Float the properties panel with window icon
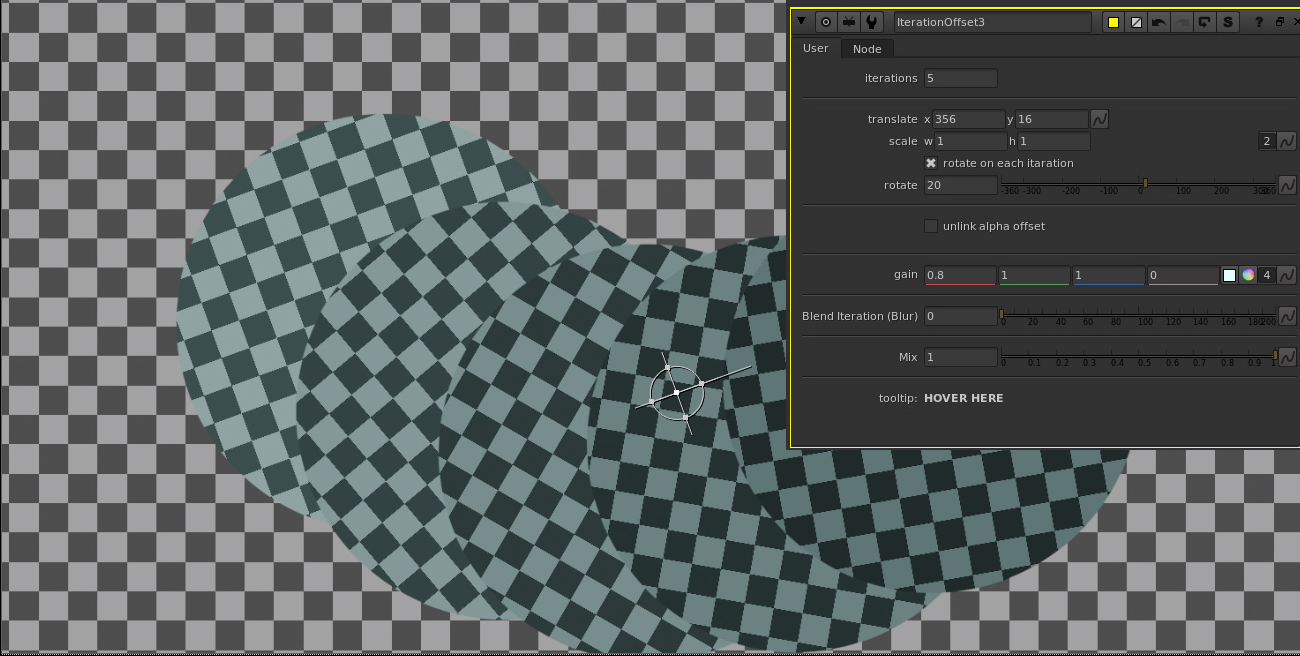1300x656 pixels. click(x=1279, y=22)
